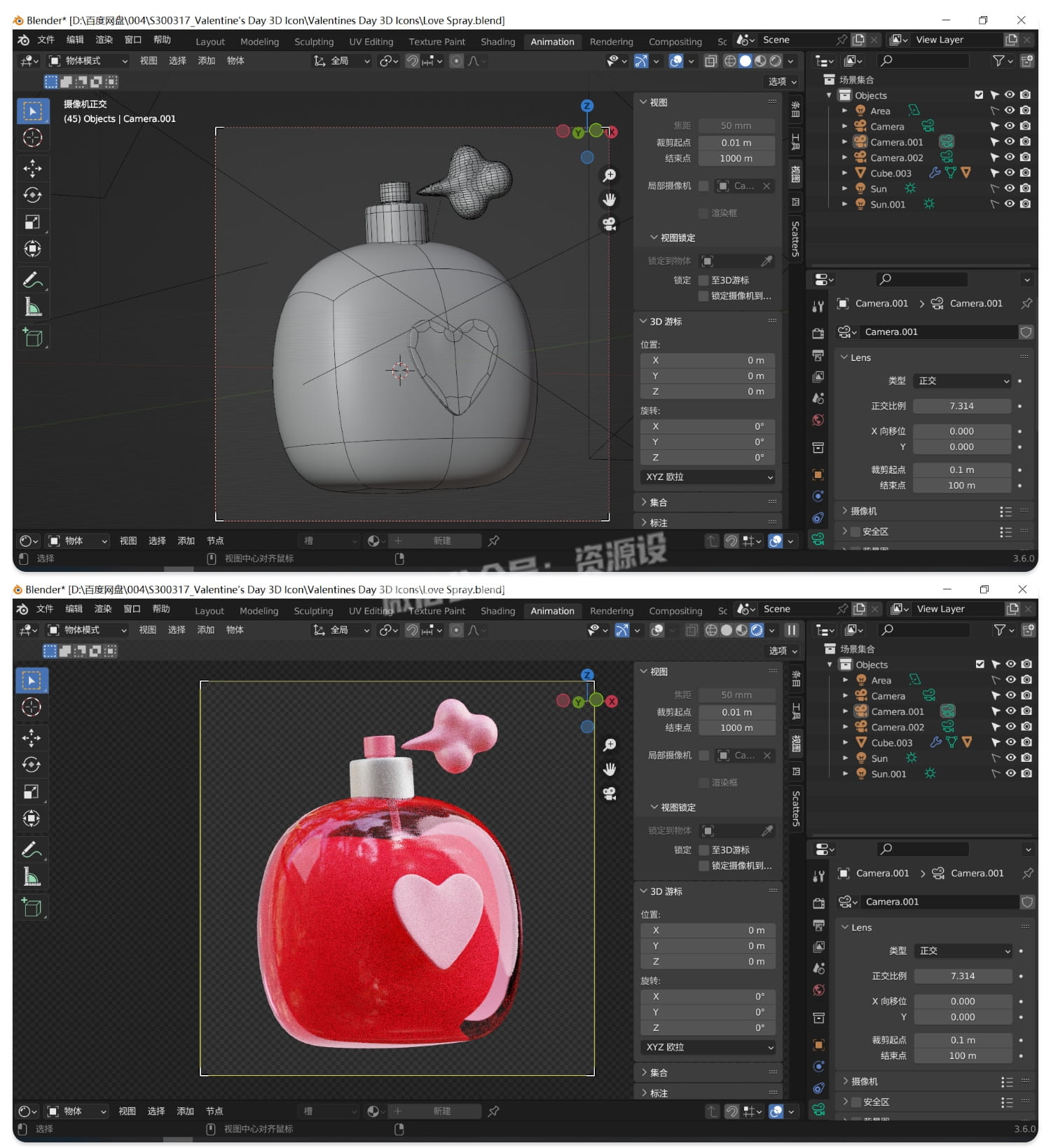The width and height of the screenshot is (1051, 1148).
Task: Open 节点 menu in lower bottom editor header
Action: tap(214, 1112)
